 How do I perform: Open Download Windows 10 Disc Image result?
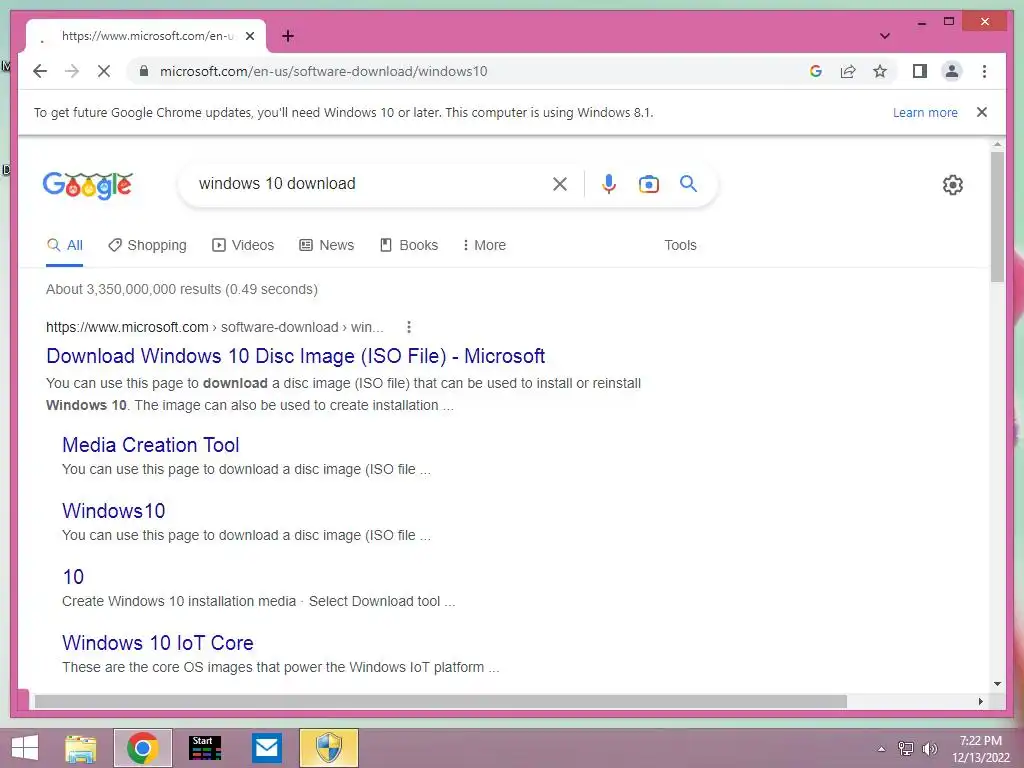(x=295, y=356)
